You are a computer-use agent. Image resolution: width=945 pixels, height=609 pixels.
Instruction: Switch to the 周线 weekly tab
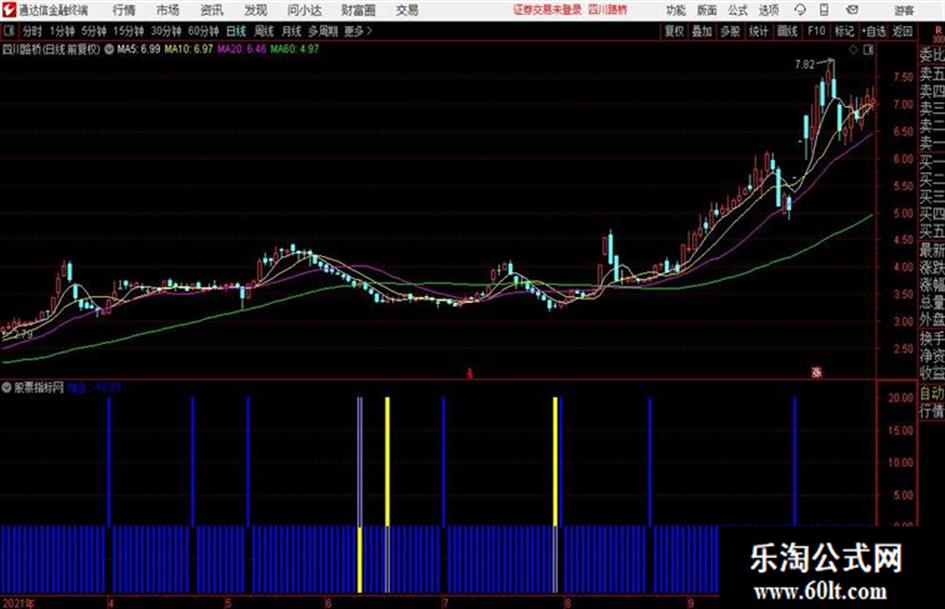click(x=264, y=31)
